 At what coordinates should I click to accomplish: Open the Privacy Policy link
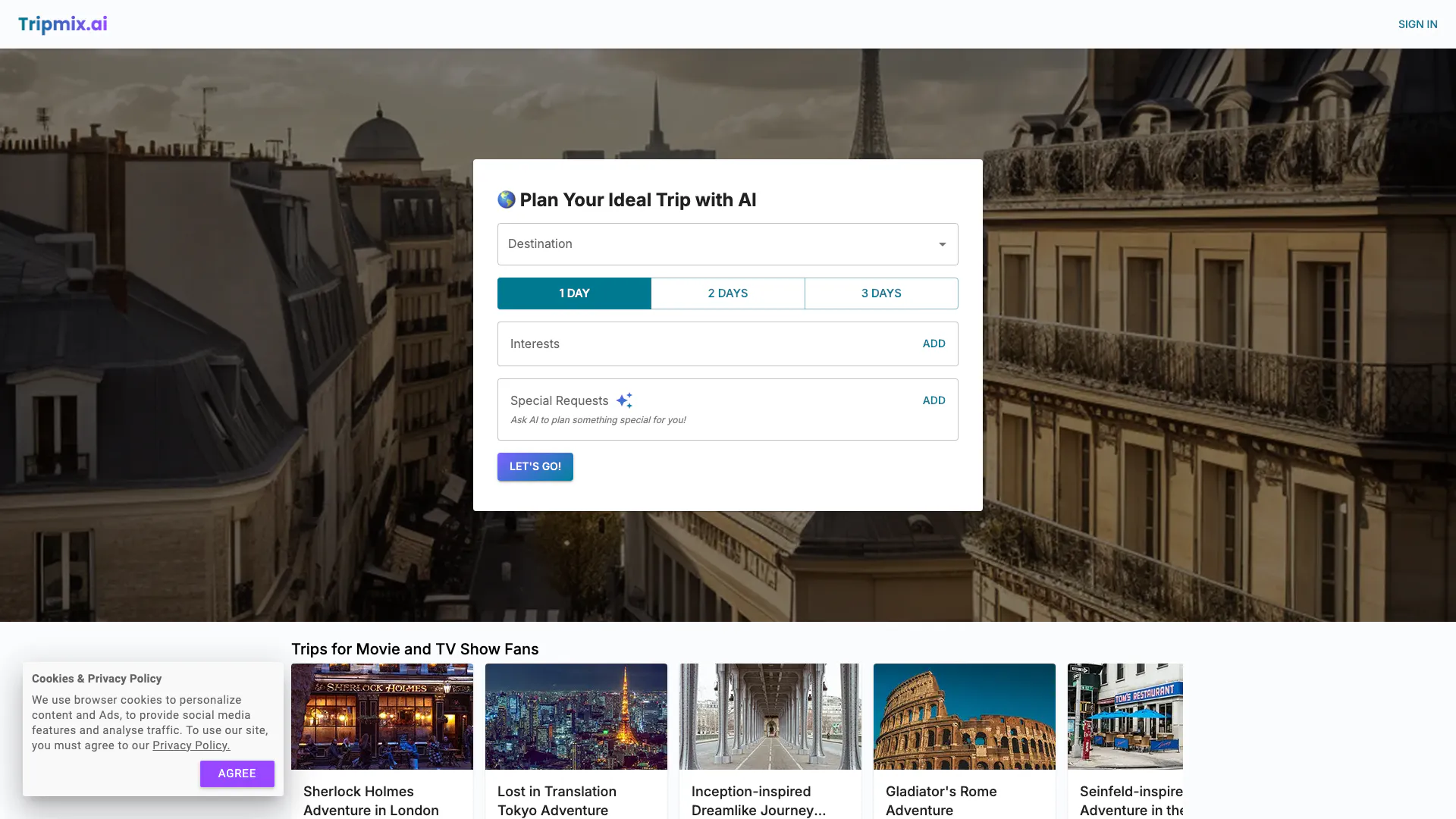coord(191,745)
